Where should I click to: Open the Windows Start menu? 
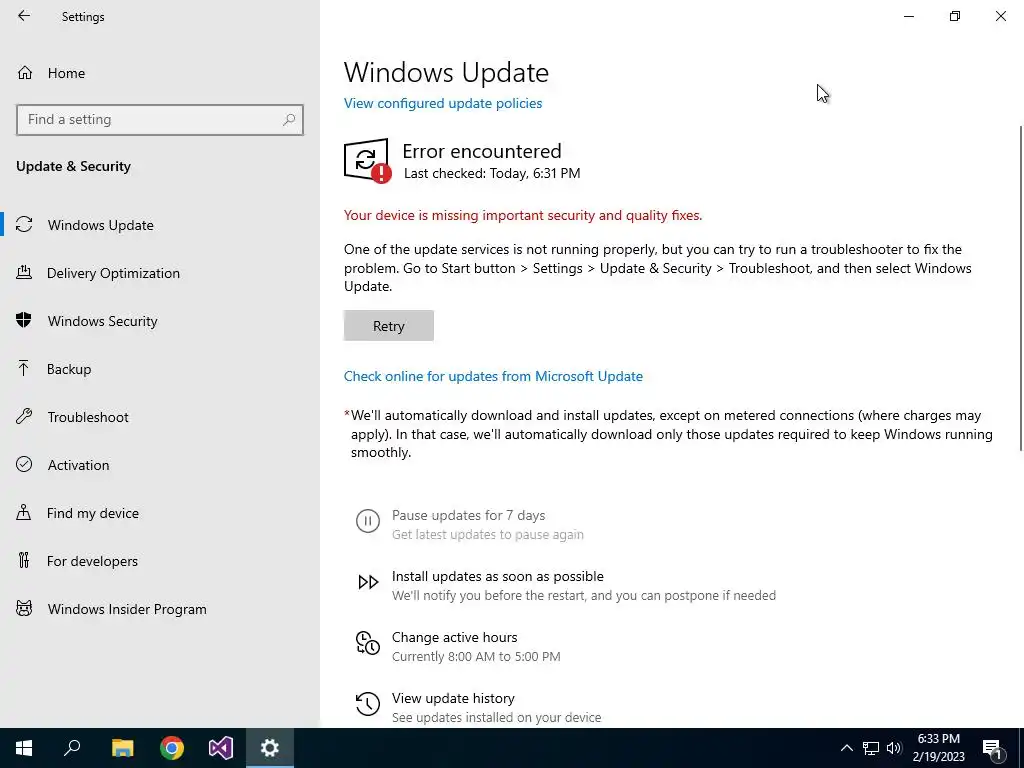coord(24,748)
